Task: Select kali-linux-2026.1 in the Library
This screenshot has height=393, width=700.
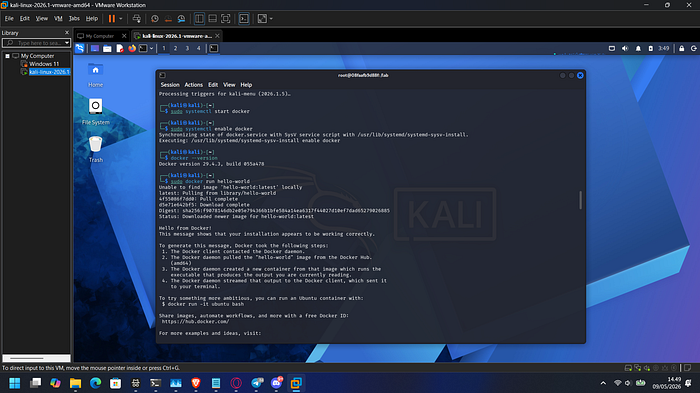Action: [x=49, y=72]
